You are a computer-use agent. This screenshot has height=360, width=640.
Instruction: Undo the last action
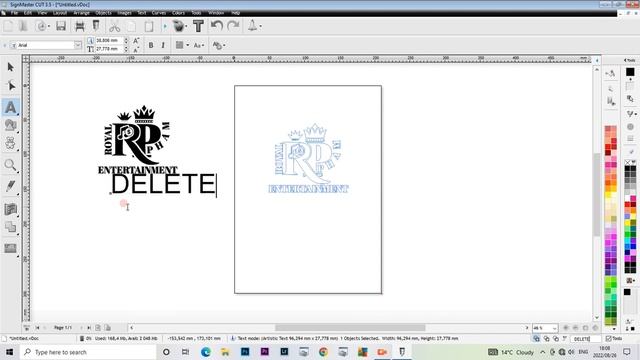click(216, 26)
